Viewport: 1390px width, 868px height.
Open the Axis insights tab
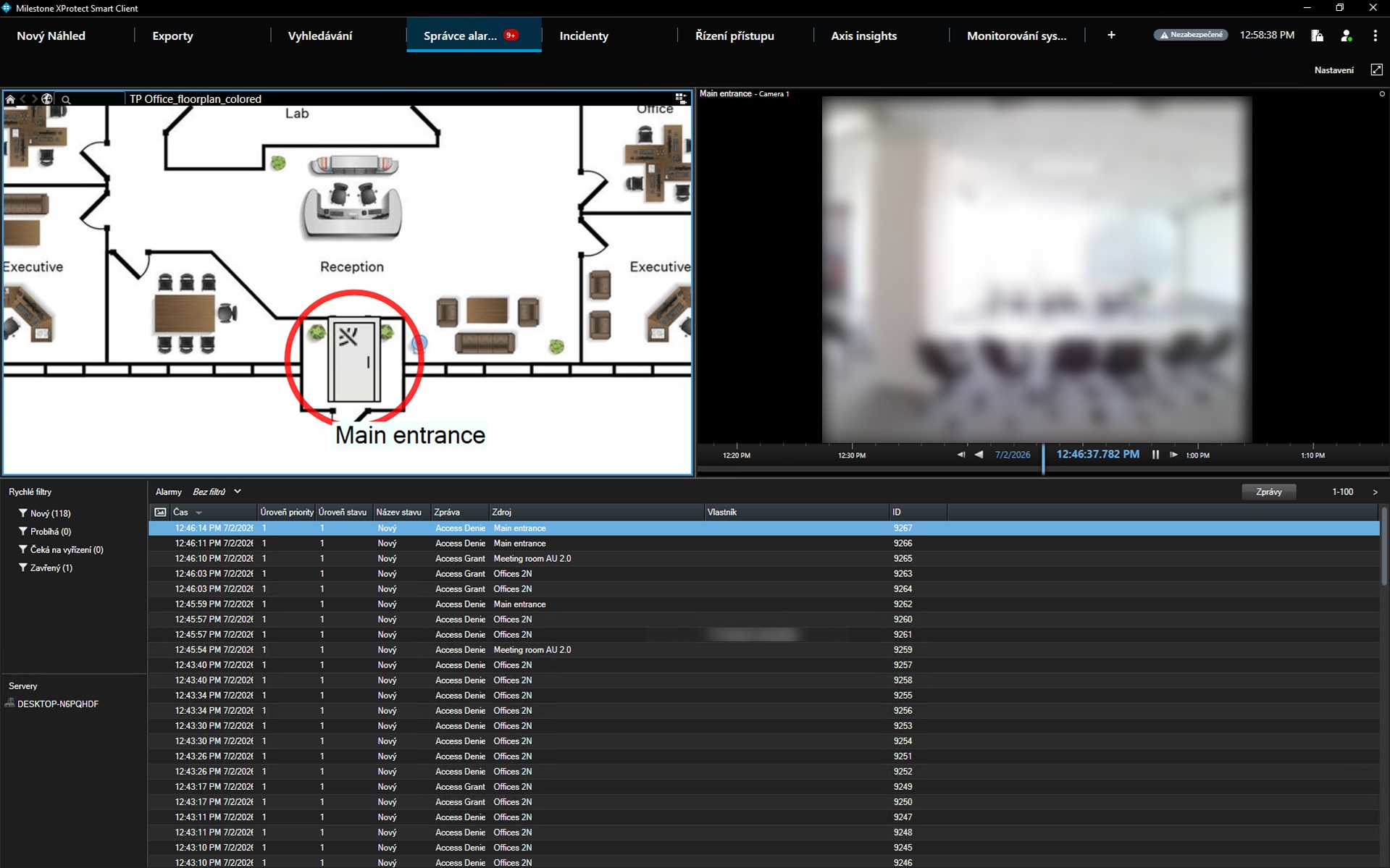point(863,35)
